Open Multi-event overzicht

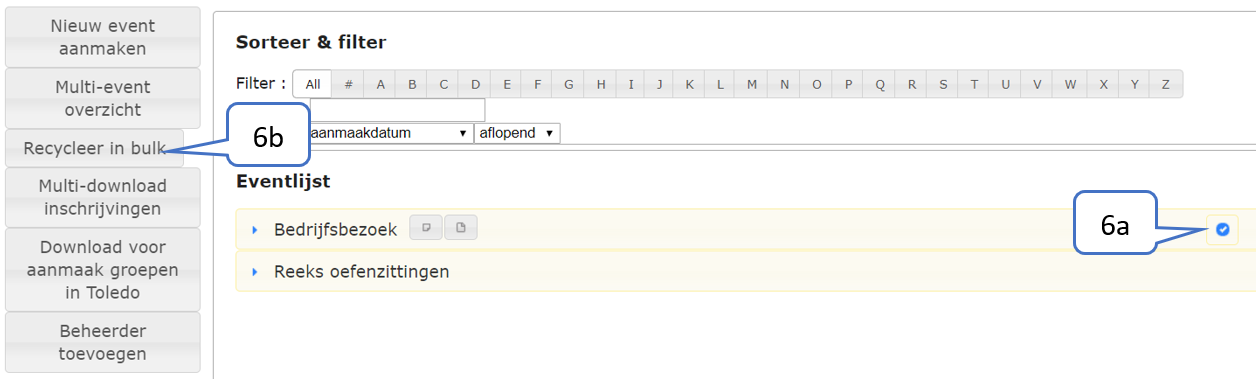pyautogui.click(x=102, y=98)
